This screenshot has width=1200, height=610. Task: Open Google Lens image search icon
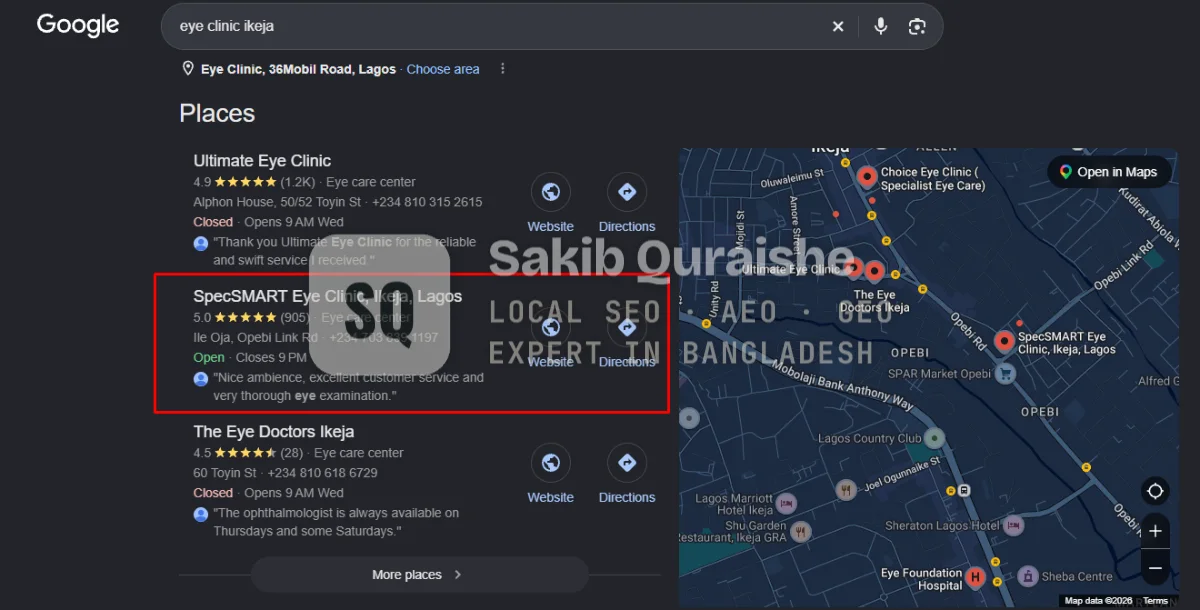(x=917, y=26)
